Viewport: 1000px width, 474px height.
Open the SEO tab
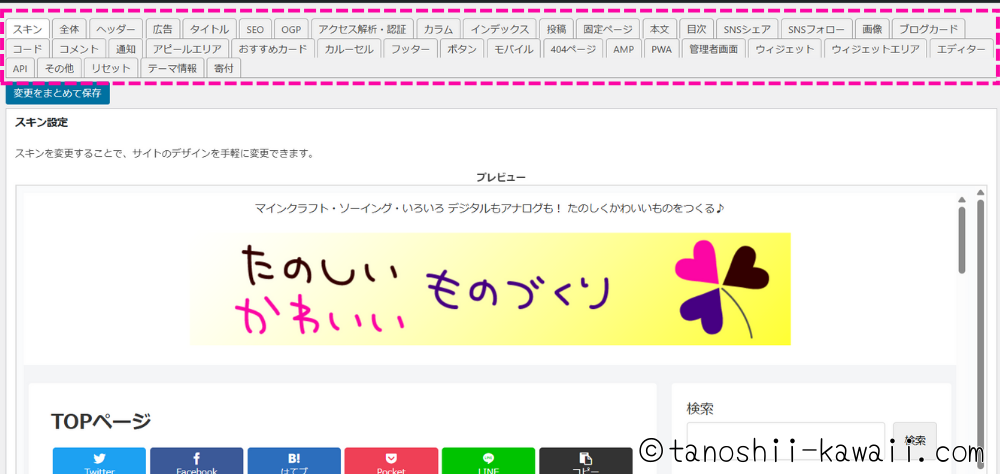[255, 29]
